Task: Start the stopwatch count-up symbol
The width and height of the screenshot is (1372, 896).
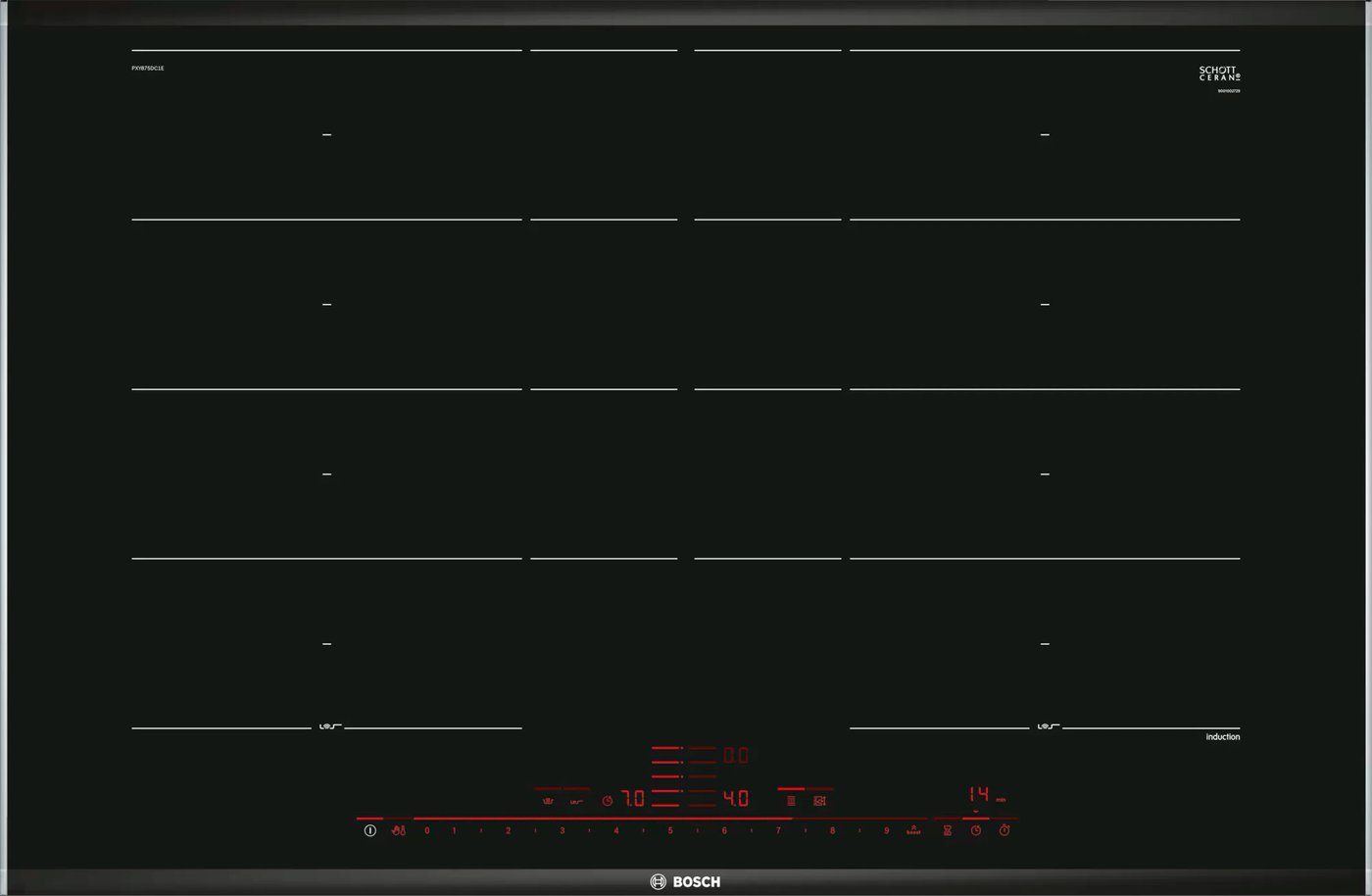Action: point(1004,830)
